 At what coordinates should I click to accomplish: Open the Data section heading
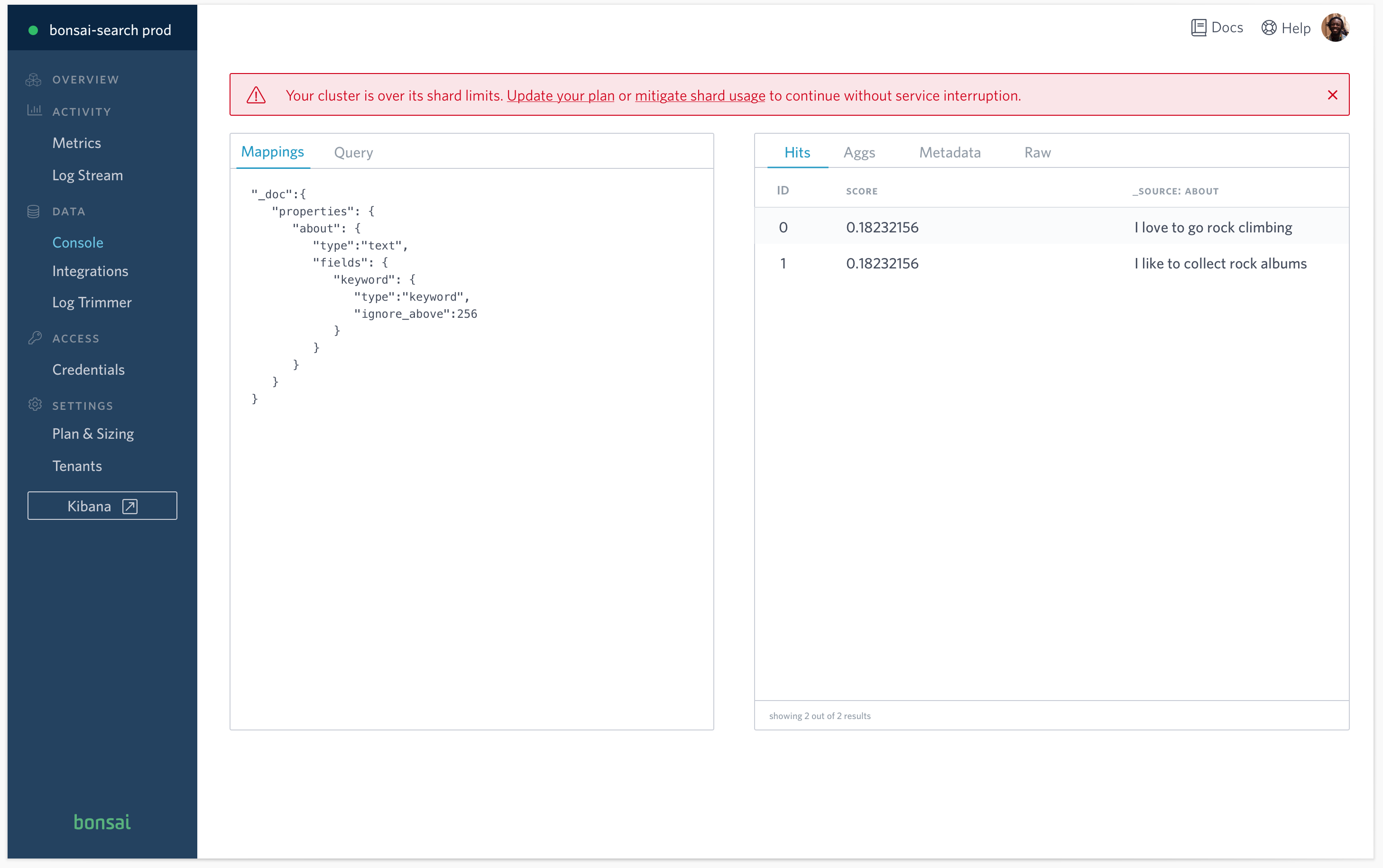[x=69, y=211]
